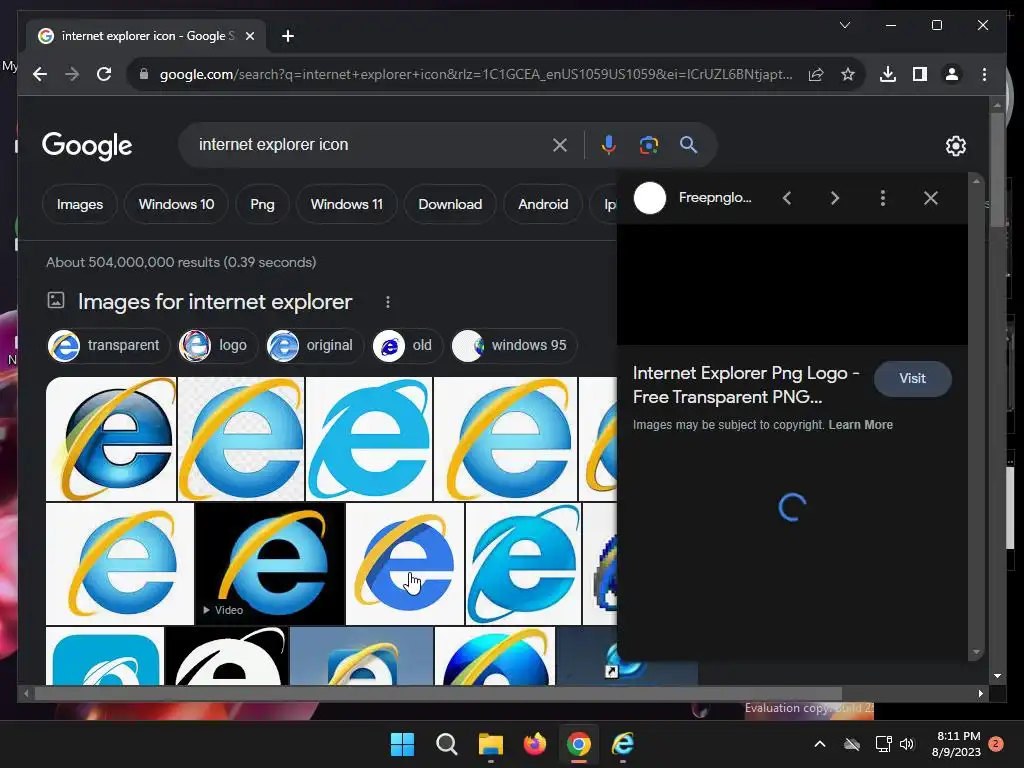
Task: Show next image in preview panel
Action: pos(835,198)
